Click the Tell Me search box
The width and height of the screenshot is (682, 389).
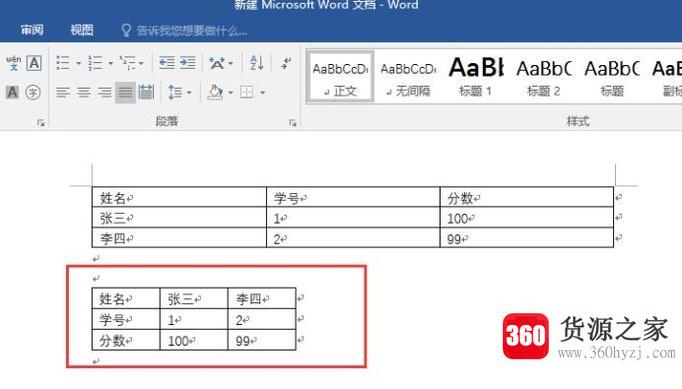pyautogui.click(x=191, y=31)
